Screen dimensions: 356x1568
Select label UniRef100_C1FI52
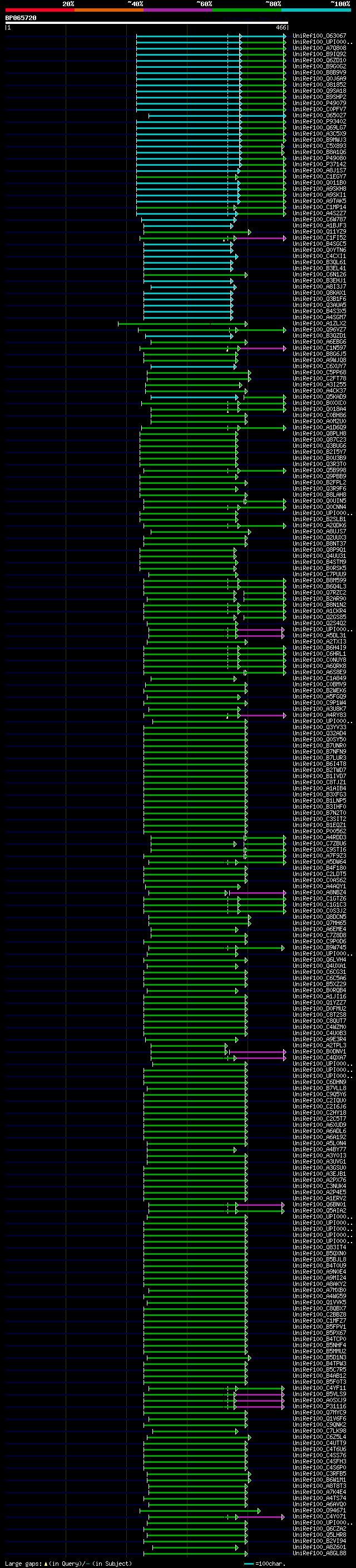319,238
